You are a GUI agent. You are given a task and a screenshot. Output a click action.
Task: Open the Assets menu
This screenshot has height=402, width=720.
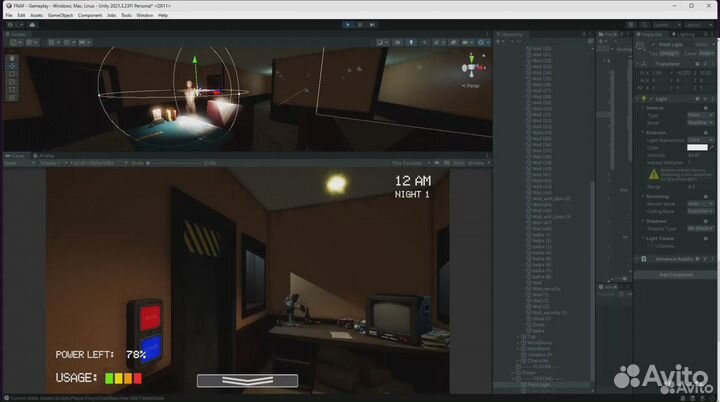(x=36, y=15)
